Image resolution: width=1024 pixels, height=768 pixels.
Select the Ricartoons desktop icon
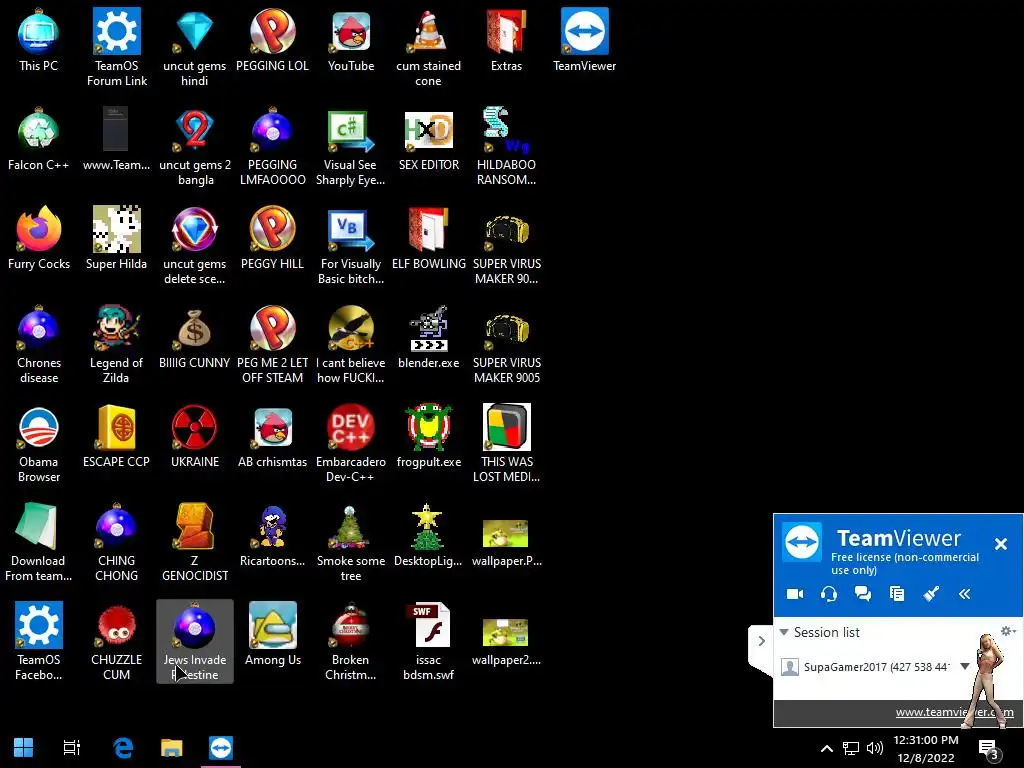(x=272, y=536)
